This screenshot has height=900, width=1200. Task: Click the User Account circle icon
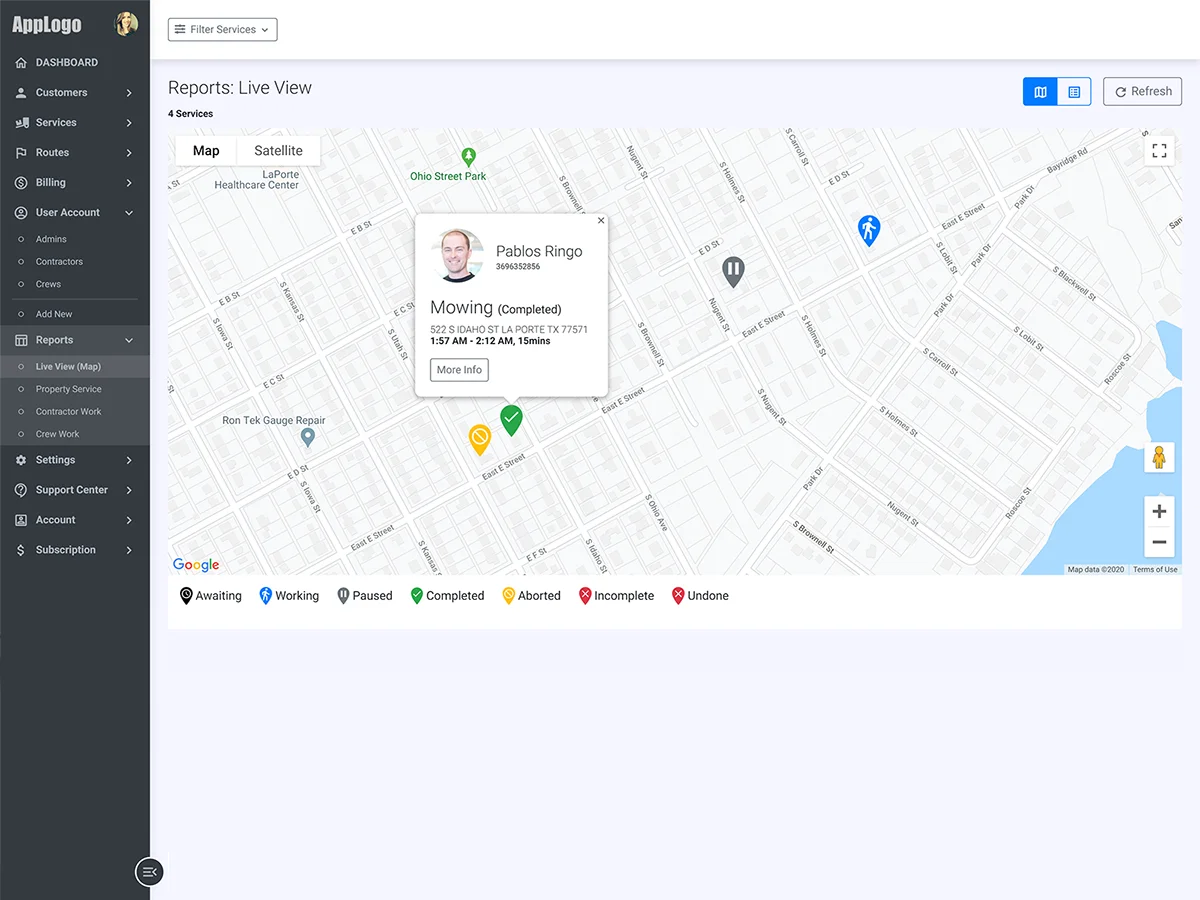(21, 213)
